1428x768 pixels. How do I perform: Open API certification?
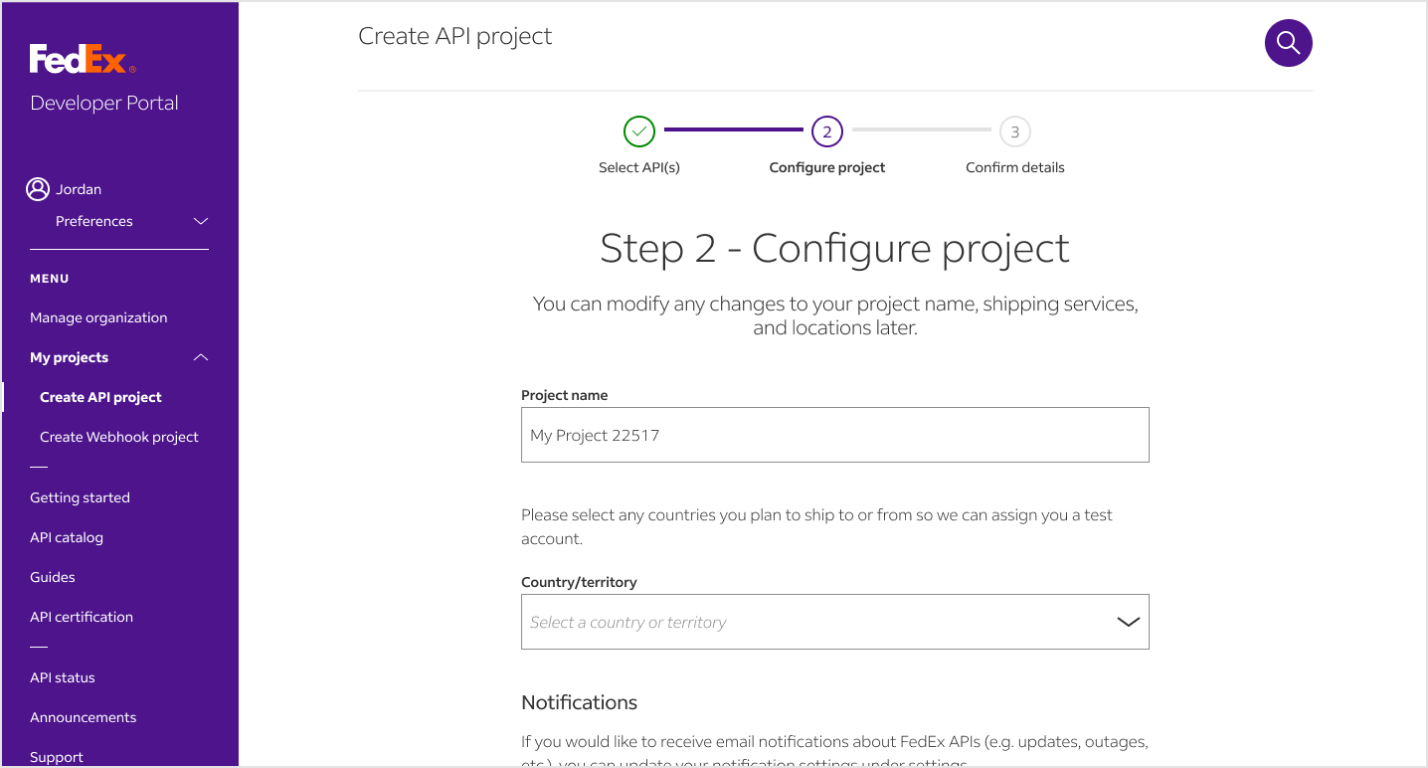point(82,617)
